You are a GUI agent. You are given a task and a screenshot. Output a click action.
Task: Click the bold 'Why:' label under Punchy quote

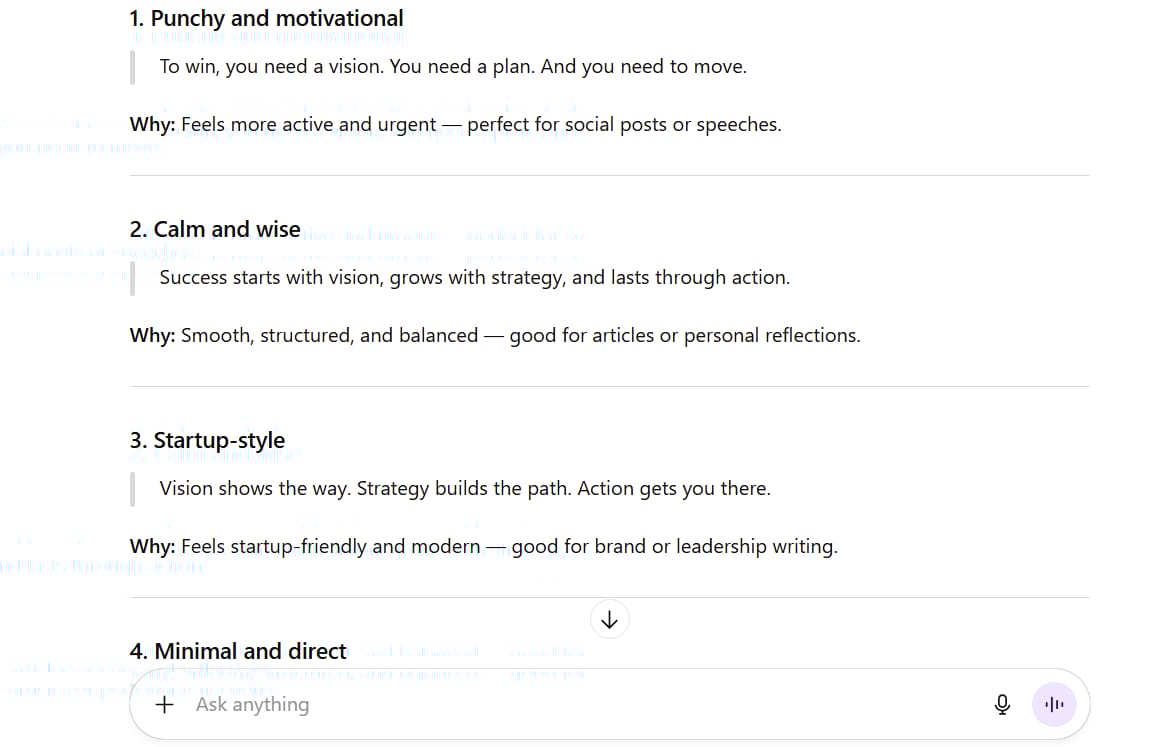tap(152, 125)
